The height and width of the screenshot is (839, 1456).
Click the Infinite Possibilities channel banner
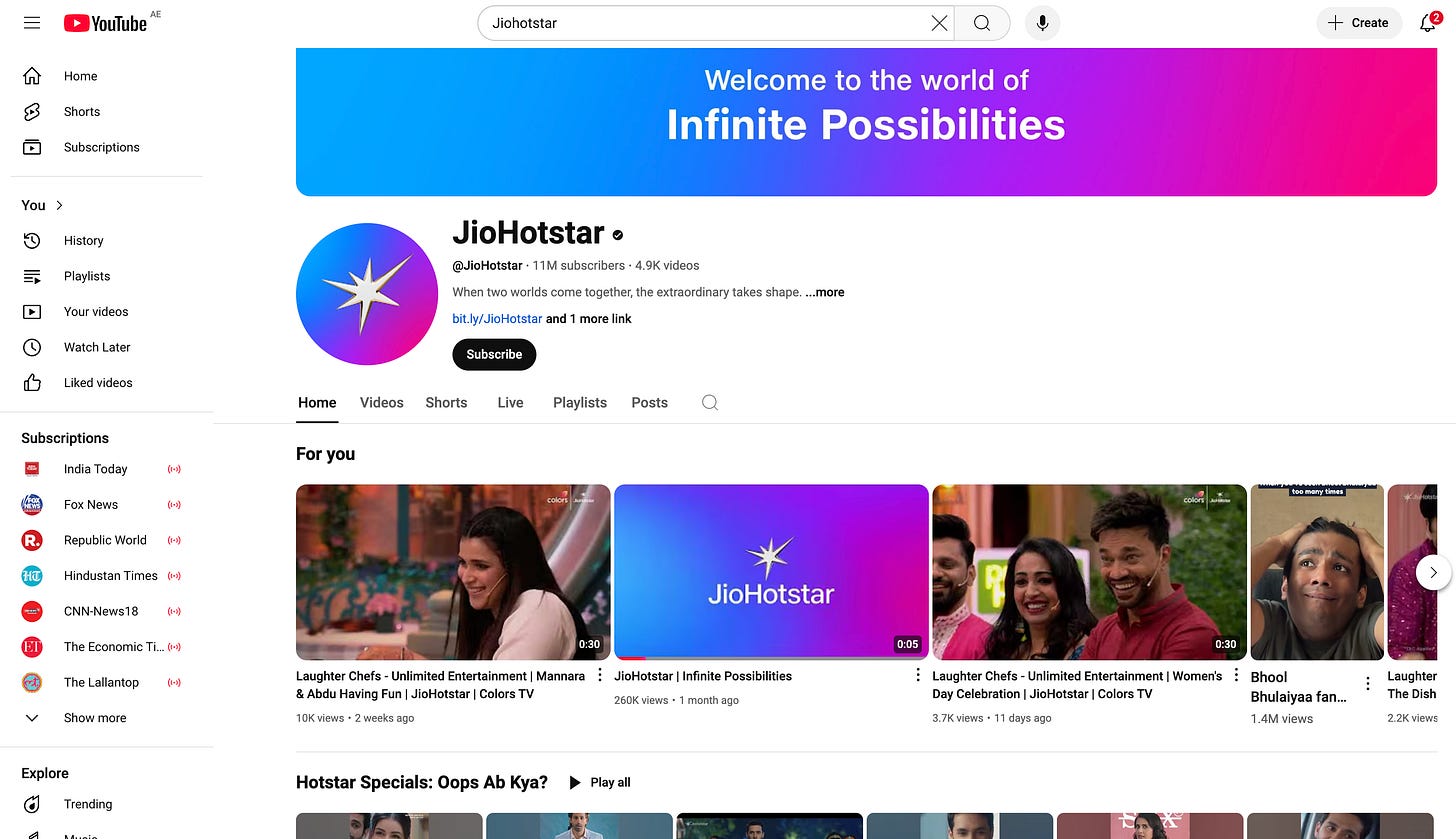866,122
